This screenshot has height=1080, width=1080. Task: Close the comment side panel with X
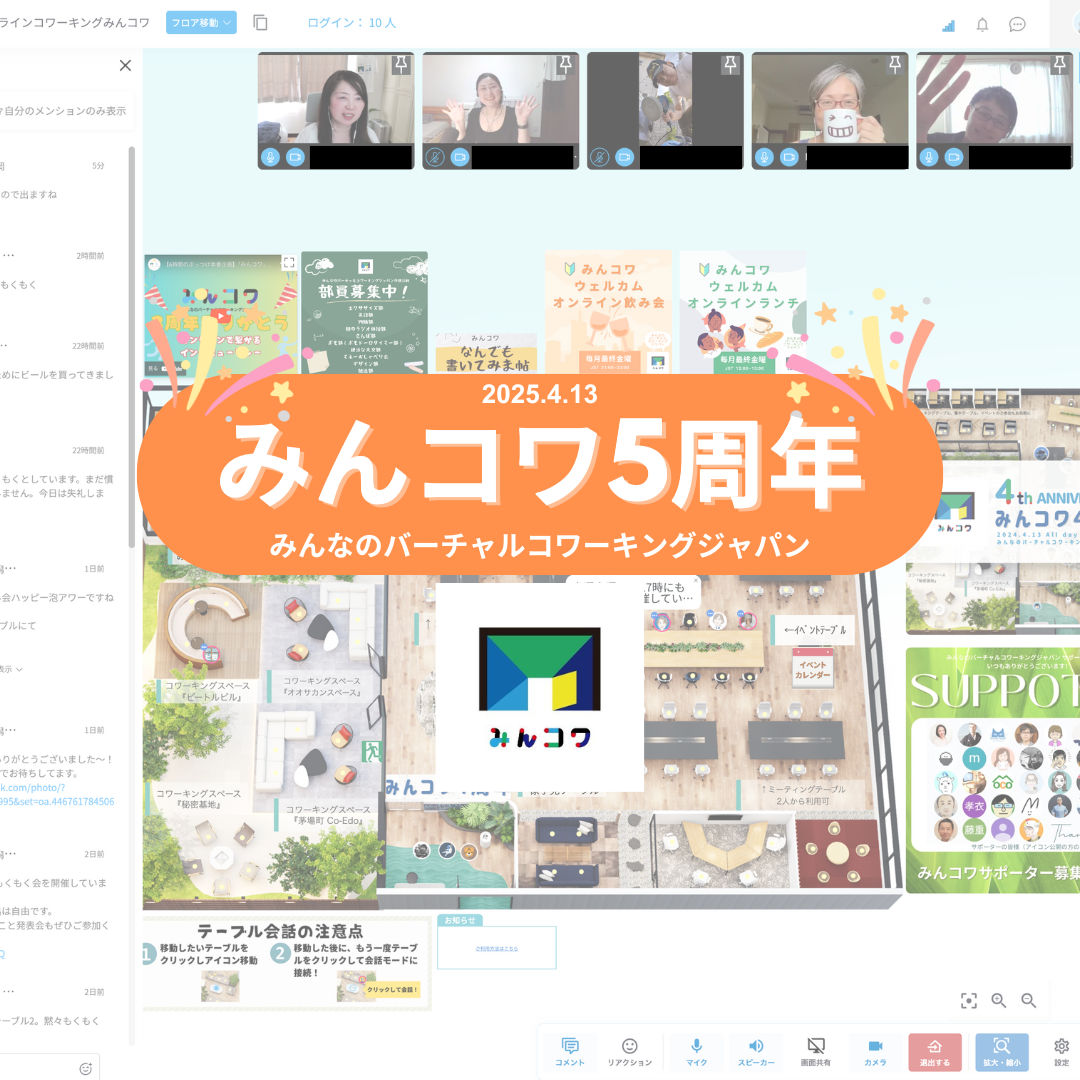125,65
